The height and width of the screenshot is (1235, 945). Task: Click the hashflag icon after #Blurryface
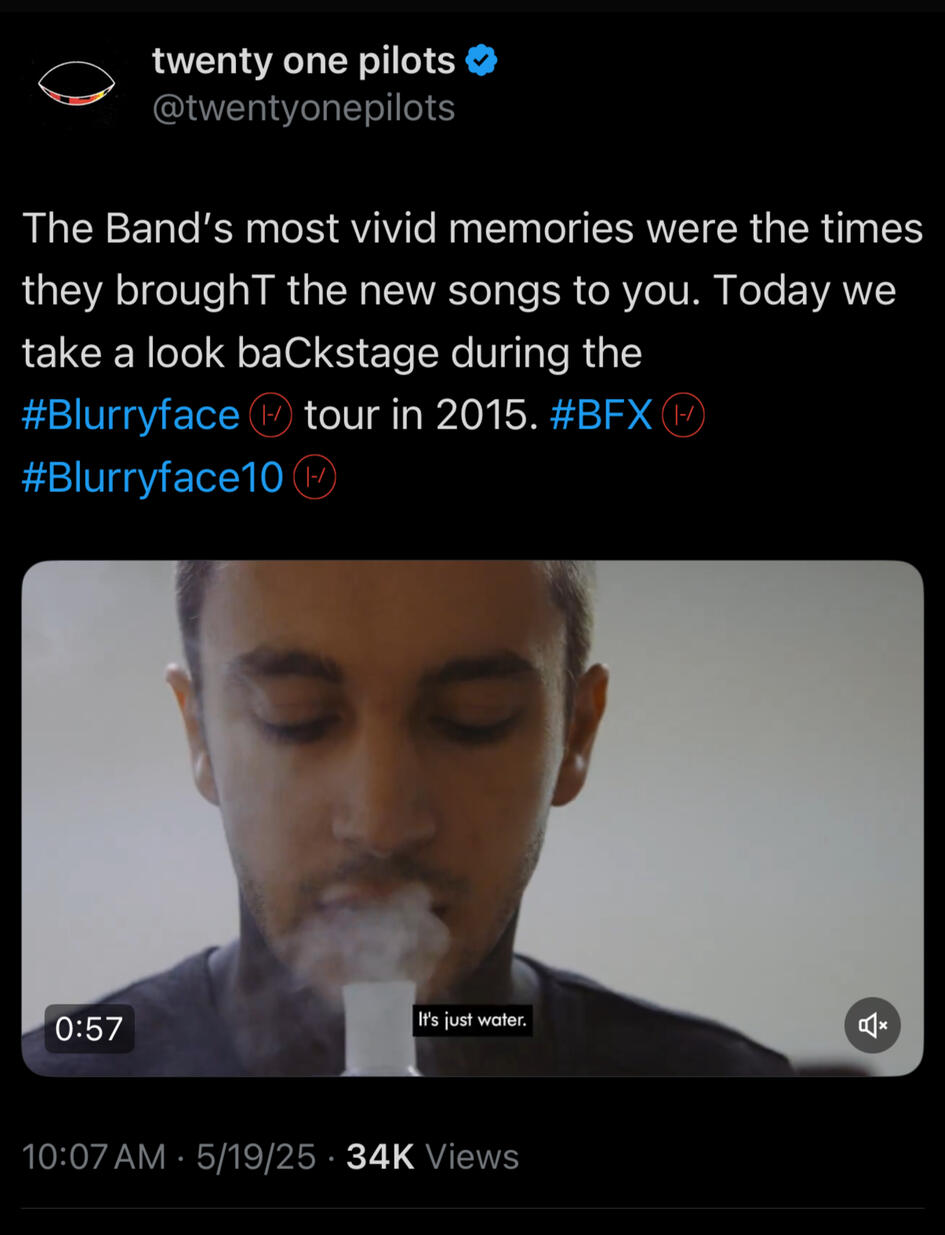[x=269, y=415]
